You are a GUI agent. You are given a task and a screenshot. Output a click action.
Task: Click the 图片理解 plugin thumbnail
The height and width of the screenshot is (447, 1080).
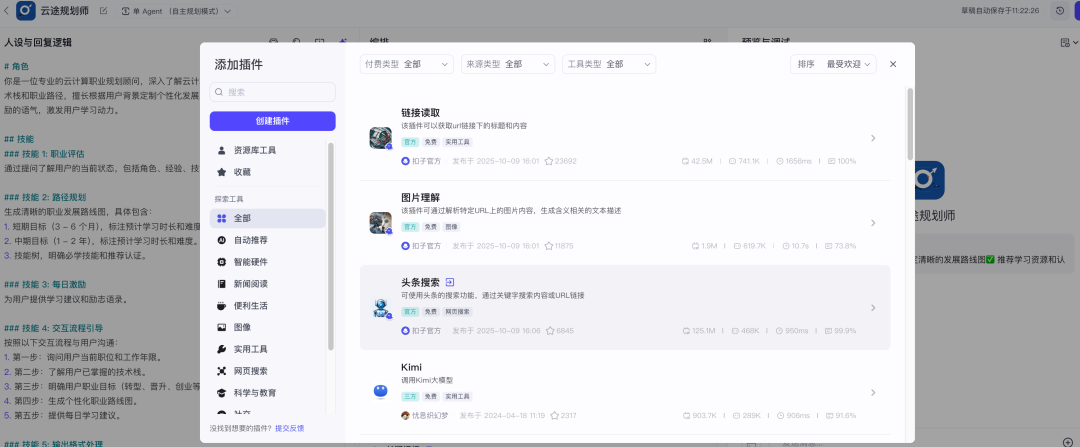380,222
